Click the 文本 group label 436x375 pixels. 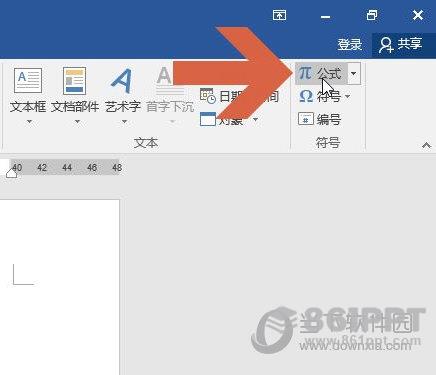coord(146,143)
